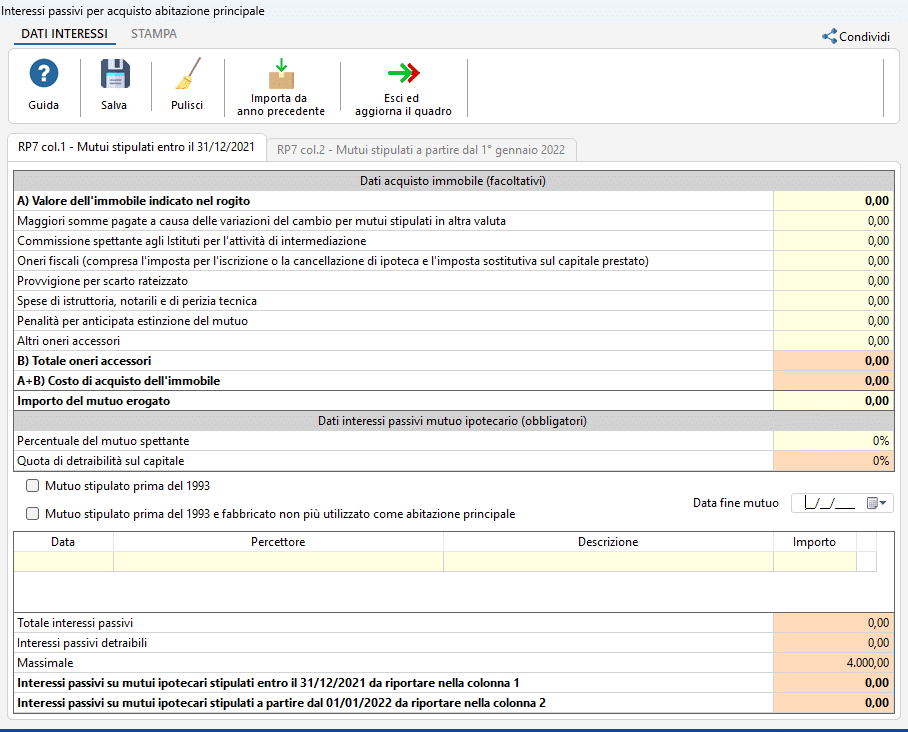The width and height of the screenshot is (908, 732).
Task: Click the Data cell in table row
Action: click(x=63, y=562)
